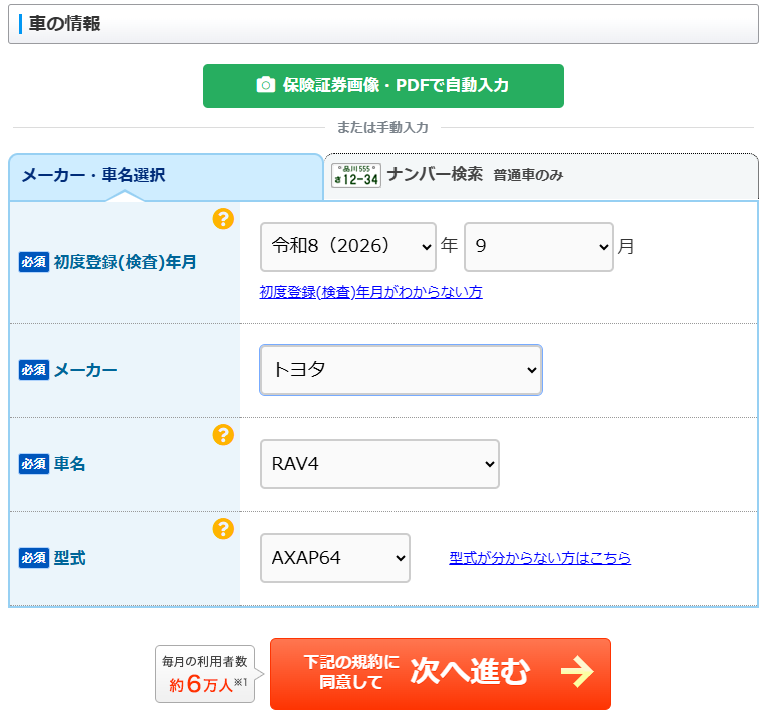Click the 普通車のみ note text
Image resolution: width=770 pixels, height=723 pixels.
click(528, 175)
